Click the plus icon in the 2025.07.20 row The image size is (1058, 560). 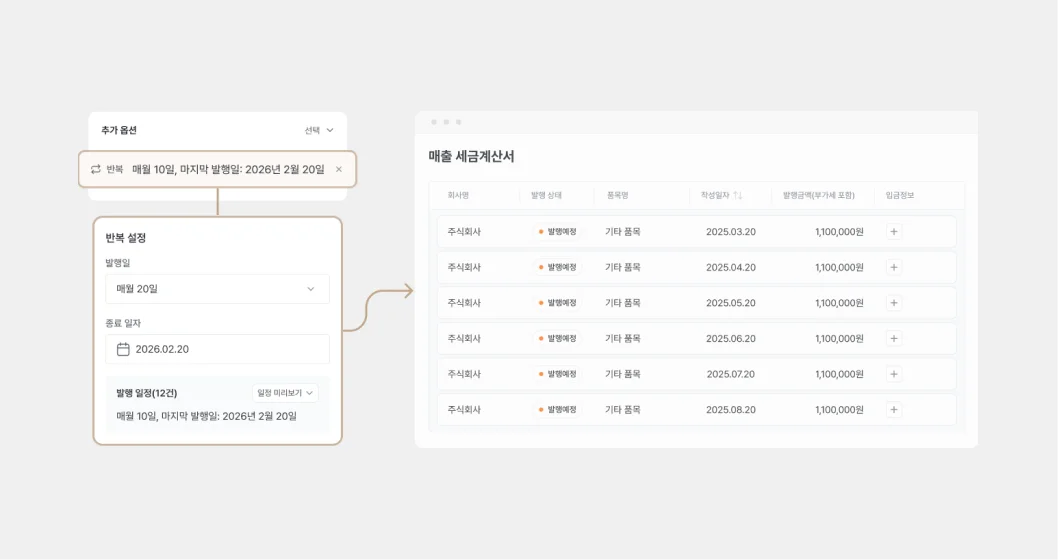point(894,374)
